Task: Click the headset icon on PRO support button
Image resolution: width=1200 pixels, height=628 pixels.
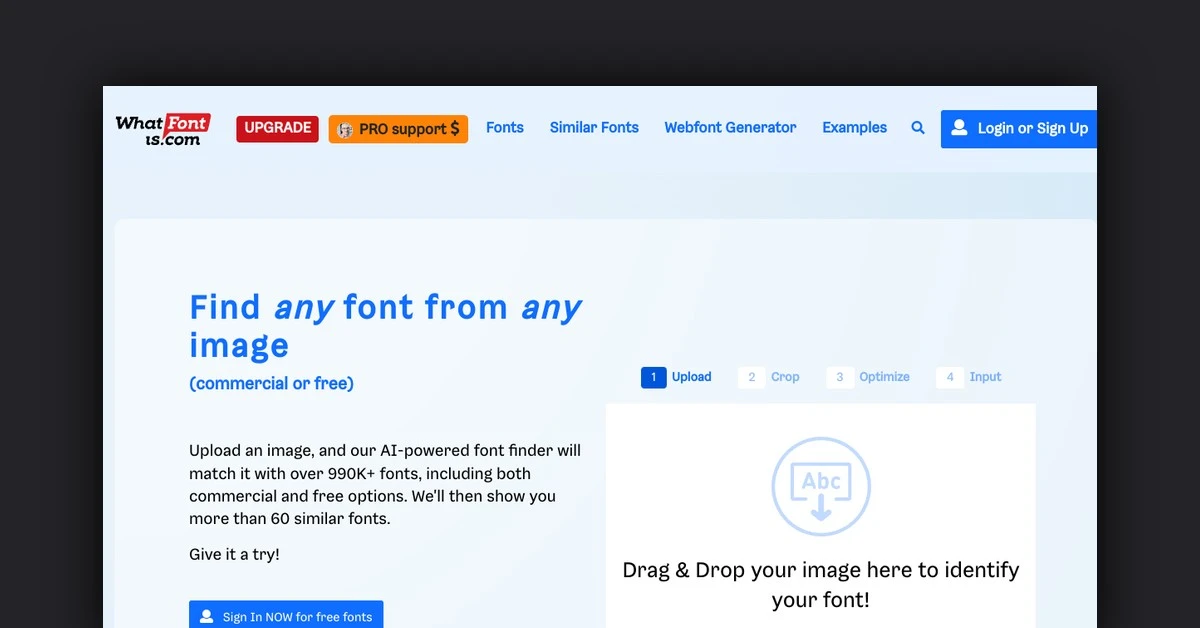Action: [345, 129]
